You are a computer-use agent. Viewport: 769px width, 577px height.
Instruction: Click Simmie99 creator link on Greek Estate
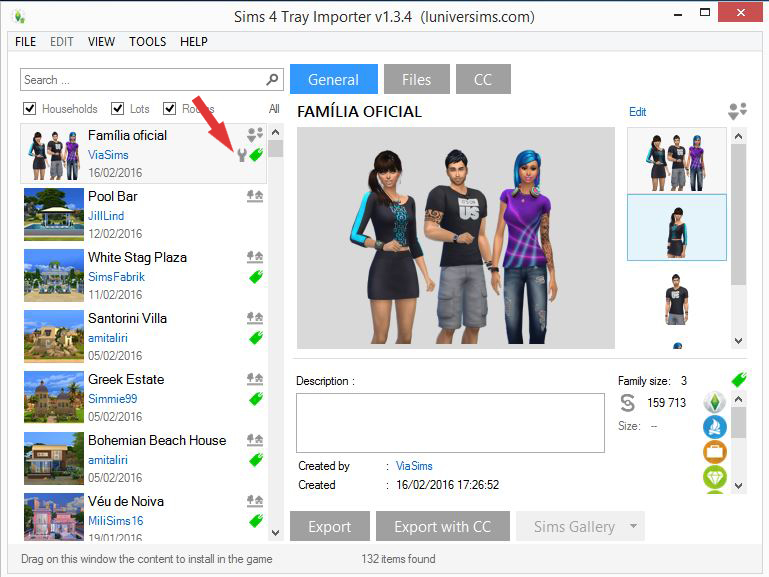point(112,399)
